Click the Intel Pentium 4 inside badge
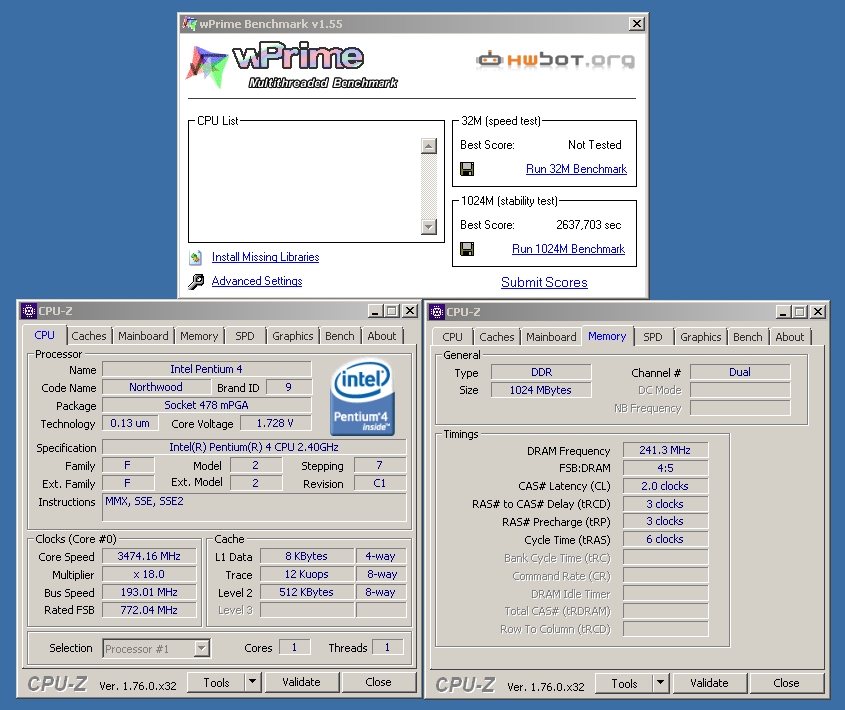This screenshot has width=845, height=710. pyautogui.click(x=363, y=397)
